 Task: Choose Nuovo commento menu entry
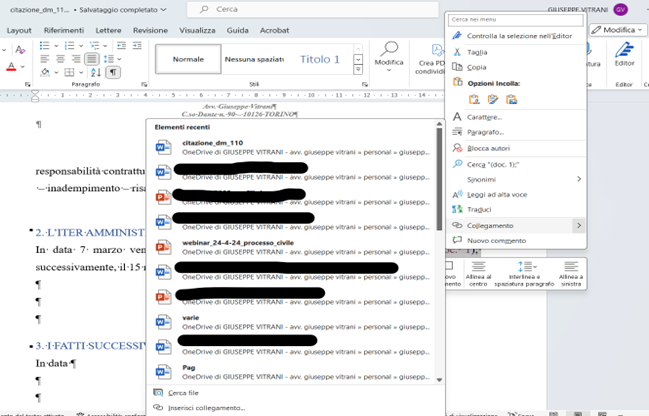coord(517,240)
